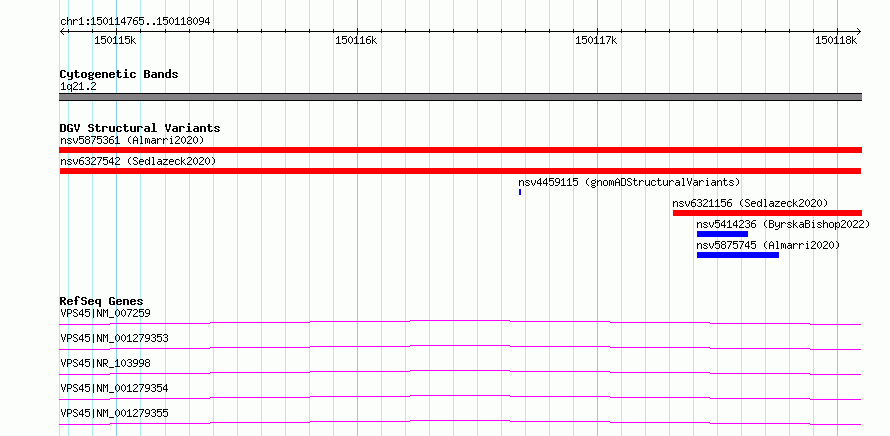
Task: Click the 150117k ruler tick label
Action: (597, 40)
